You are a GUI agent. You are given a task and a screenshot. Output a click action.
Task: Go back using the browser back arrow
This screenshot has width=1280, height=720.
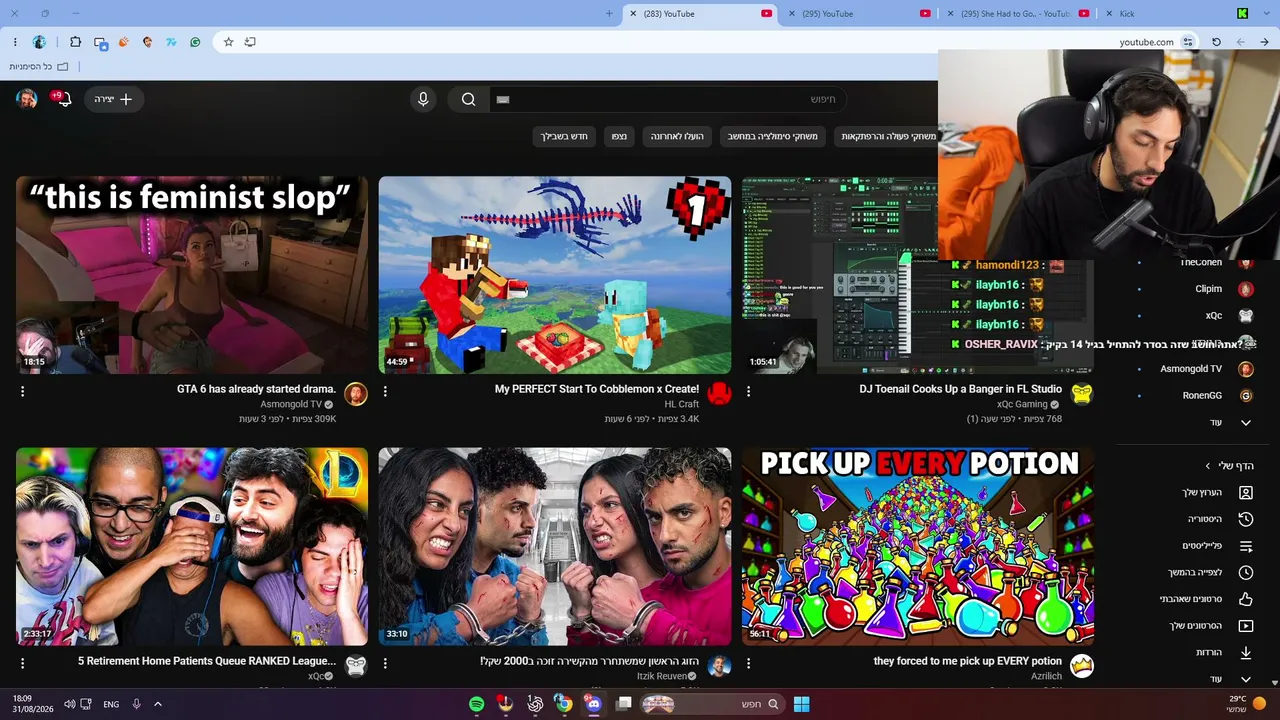click(1264, 42)
